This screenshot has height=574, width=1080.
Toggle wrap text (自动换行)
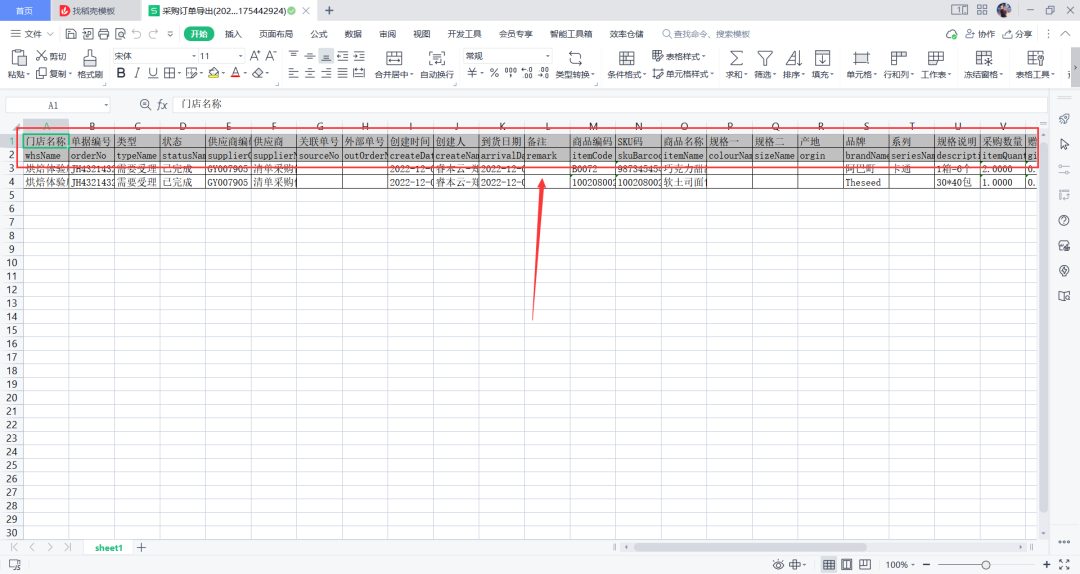(436, 58)
